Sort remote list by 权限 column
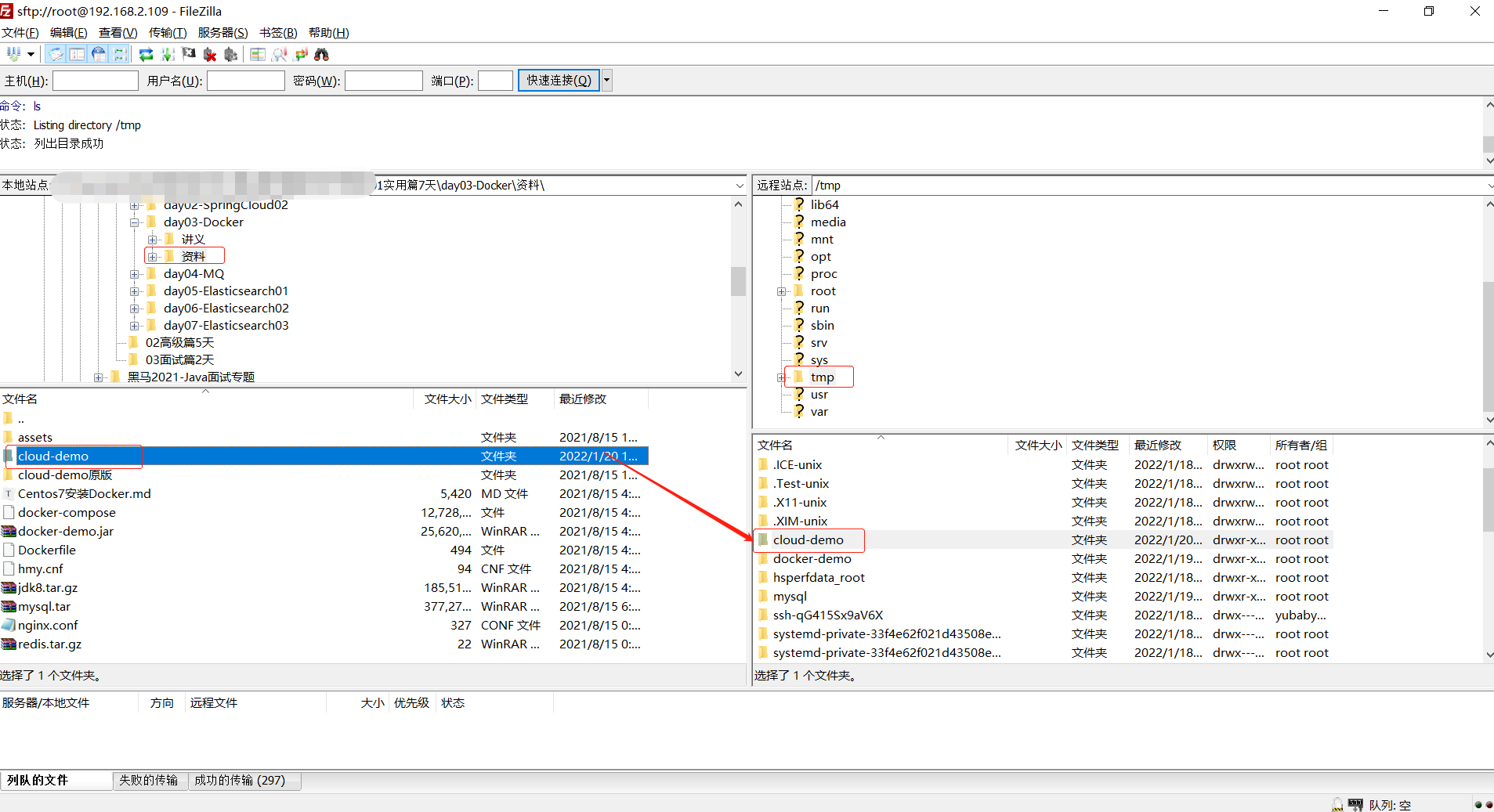 [1239, 446]
